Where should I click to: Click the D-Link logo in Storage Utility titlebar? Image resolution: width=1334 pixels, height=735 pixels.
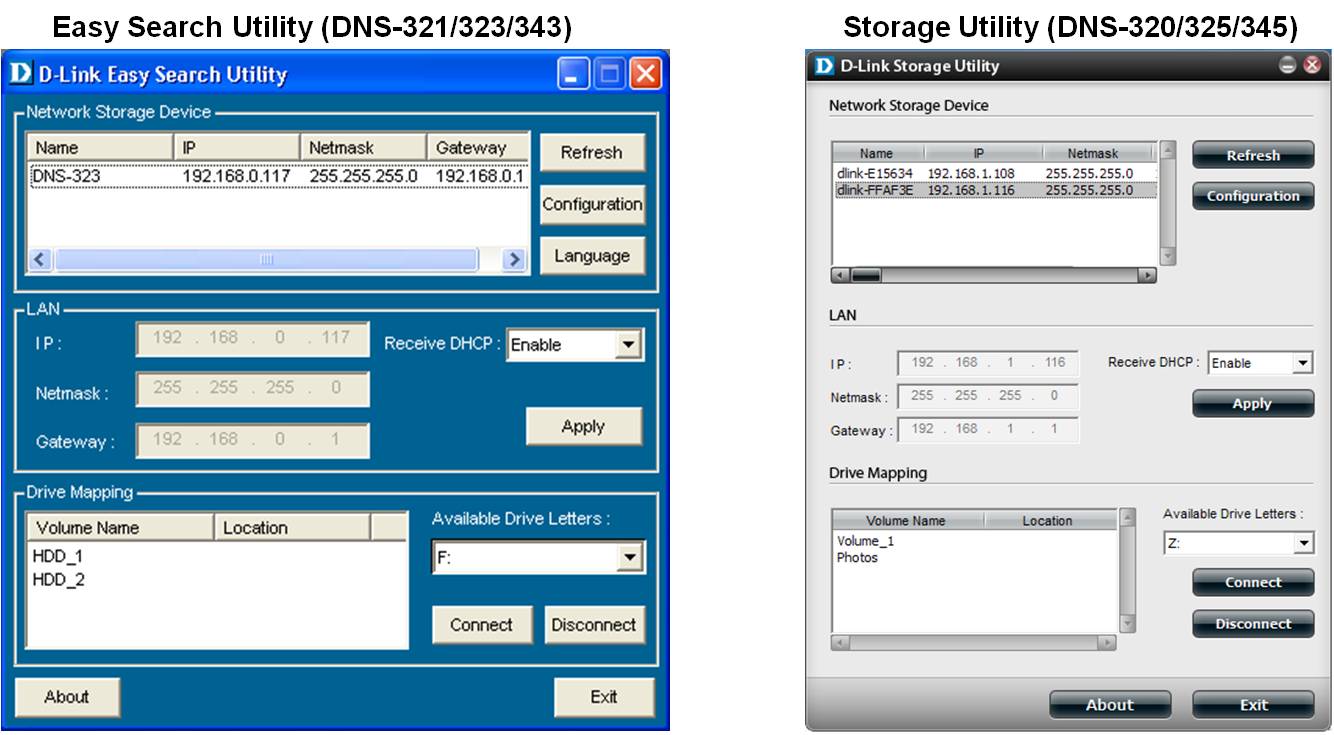pos(827,66)
